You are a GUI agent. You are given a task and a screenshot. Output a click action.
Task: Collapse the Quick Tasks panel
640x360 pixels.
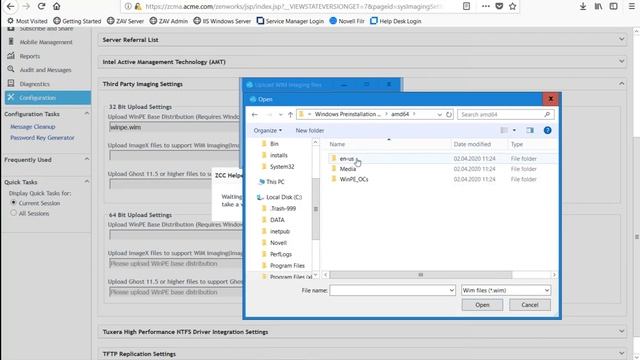pyautogui.click(x=87, y=182)
